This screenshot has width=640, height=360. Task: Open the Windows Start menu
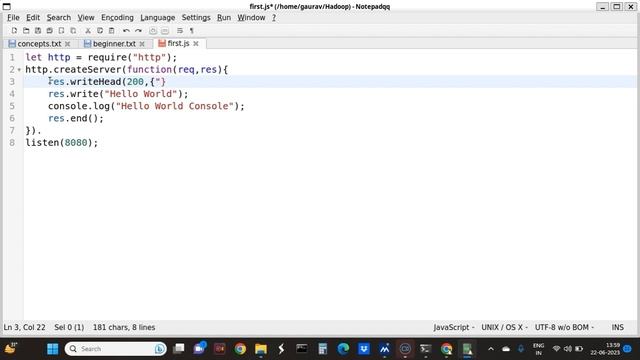(x=53, y=349)
